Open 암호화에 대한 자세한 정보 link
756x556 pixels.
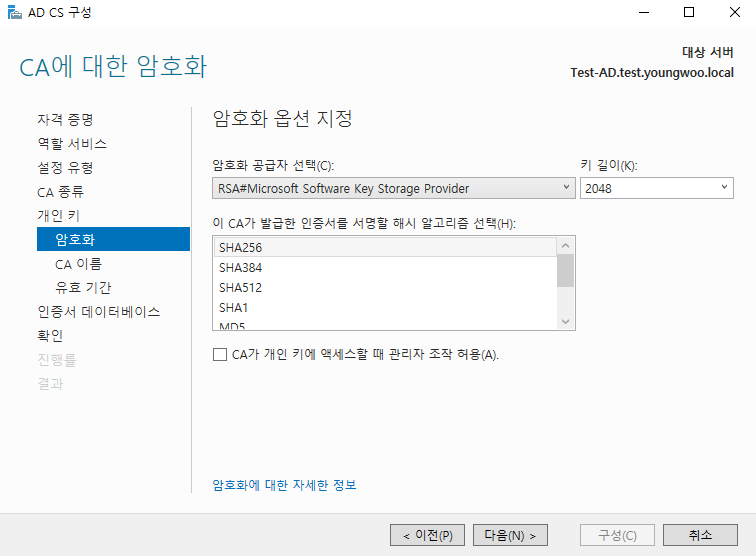tap(284, 485)
